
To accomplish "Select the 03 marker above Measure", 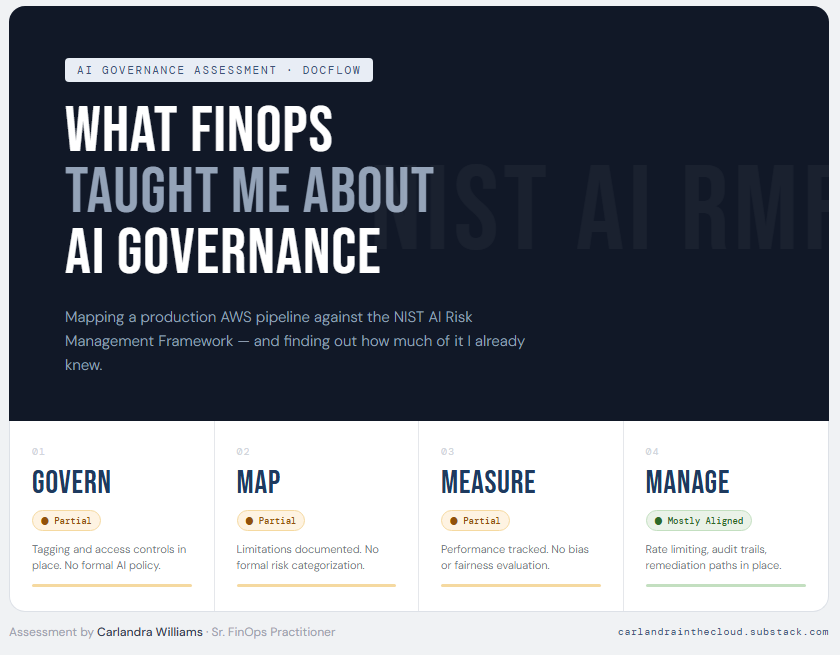I will (447, 451).
